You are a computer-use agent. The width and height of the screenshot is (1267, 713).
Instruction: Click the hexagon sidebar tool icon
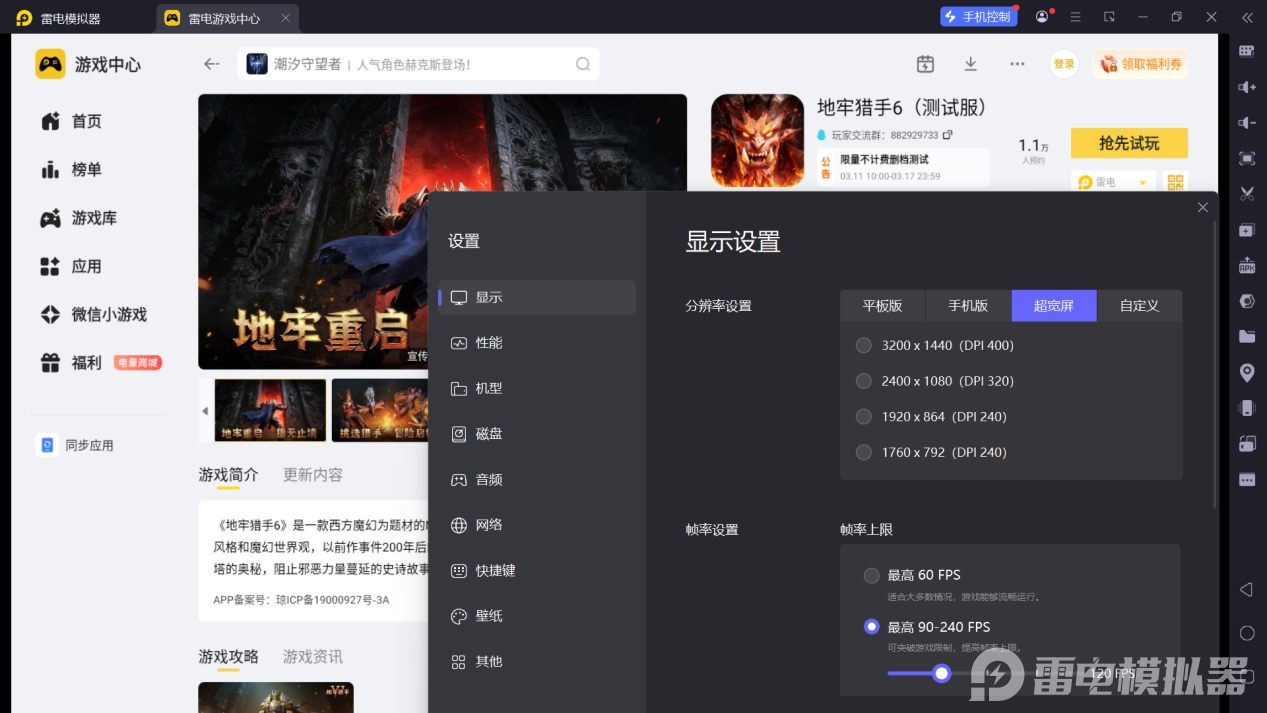1246,301
